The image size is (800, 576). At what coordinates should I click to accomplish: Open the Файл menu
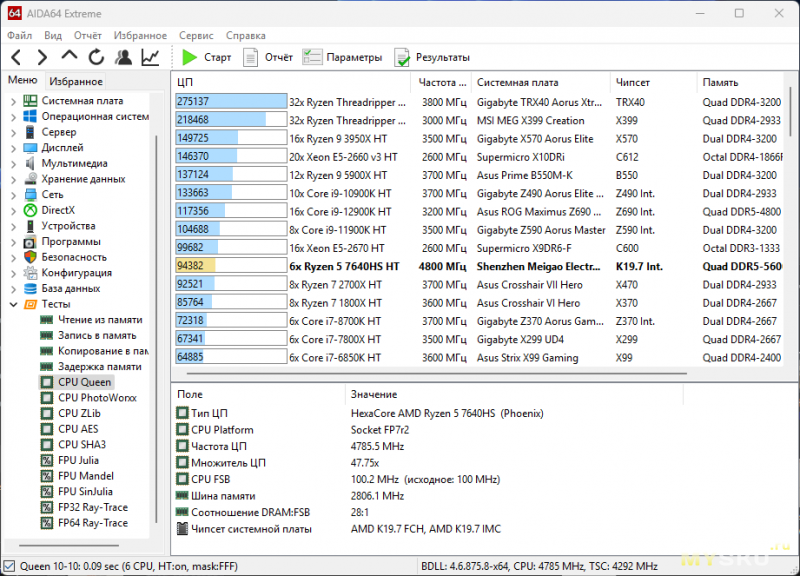[x=20, y=35]
